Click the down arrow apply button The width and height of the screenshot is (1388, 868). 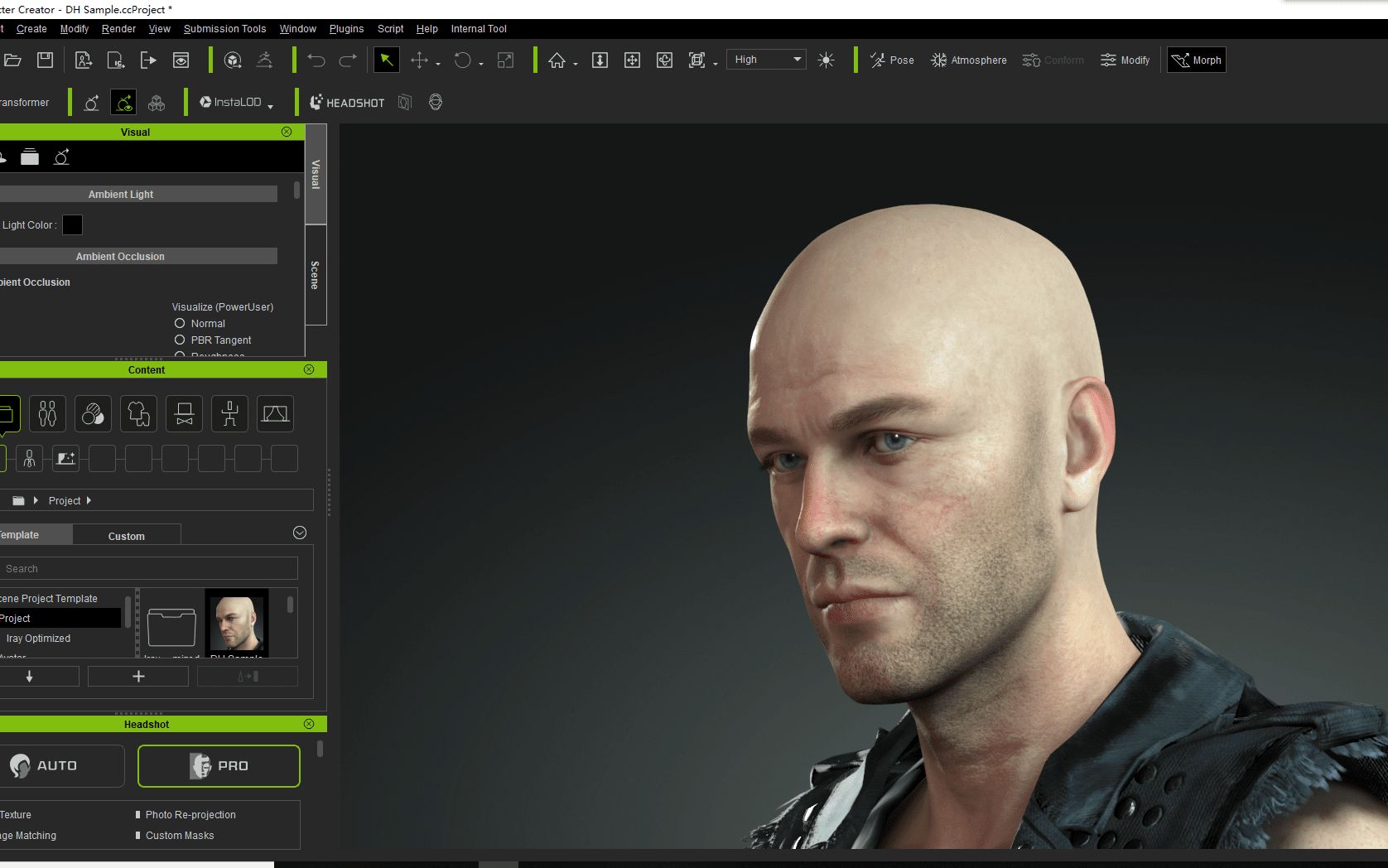pos(30,677)
